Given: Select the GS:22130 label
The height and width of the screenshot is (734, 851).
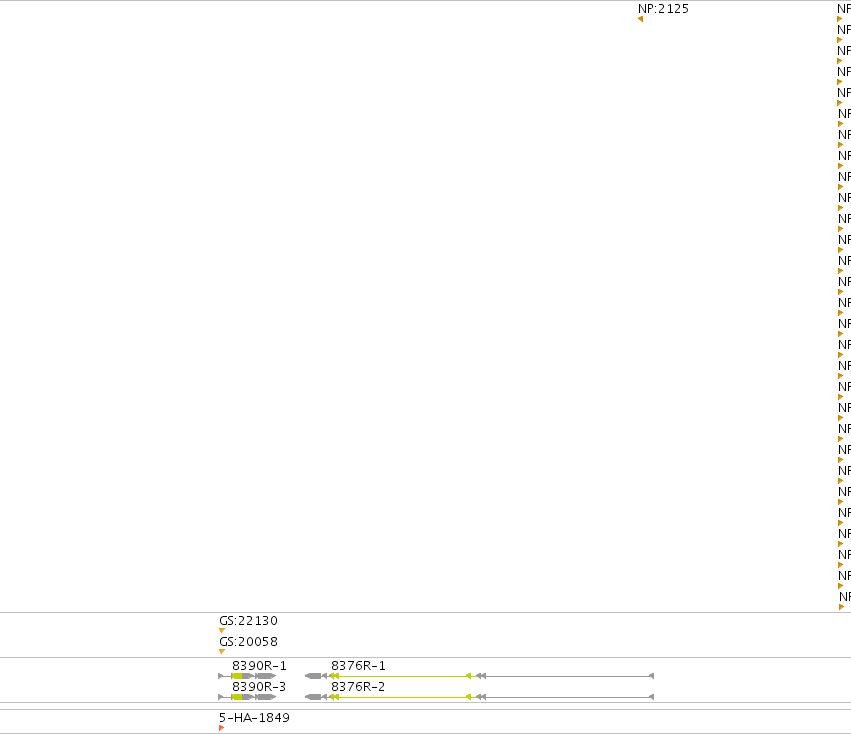Looking at the screenshot, I should coord(248,621).
